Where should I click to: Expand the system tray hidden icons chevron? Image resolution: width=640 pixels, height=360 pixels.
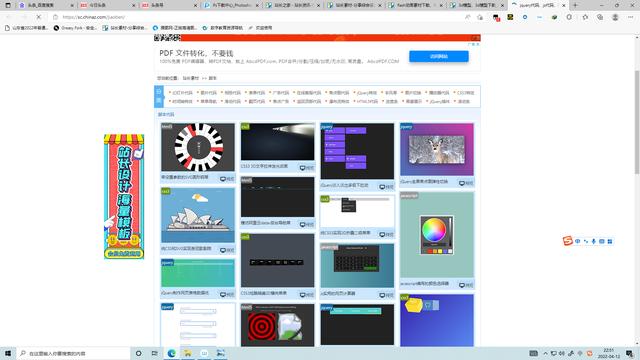545,353
